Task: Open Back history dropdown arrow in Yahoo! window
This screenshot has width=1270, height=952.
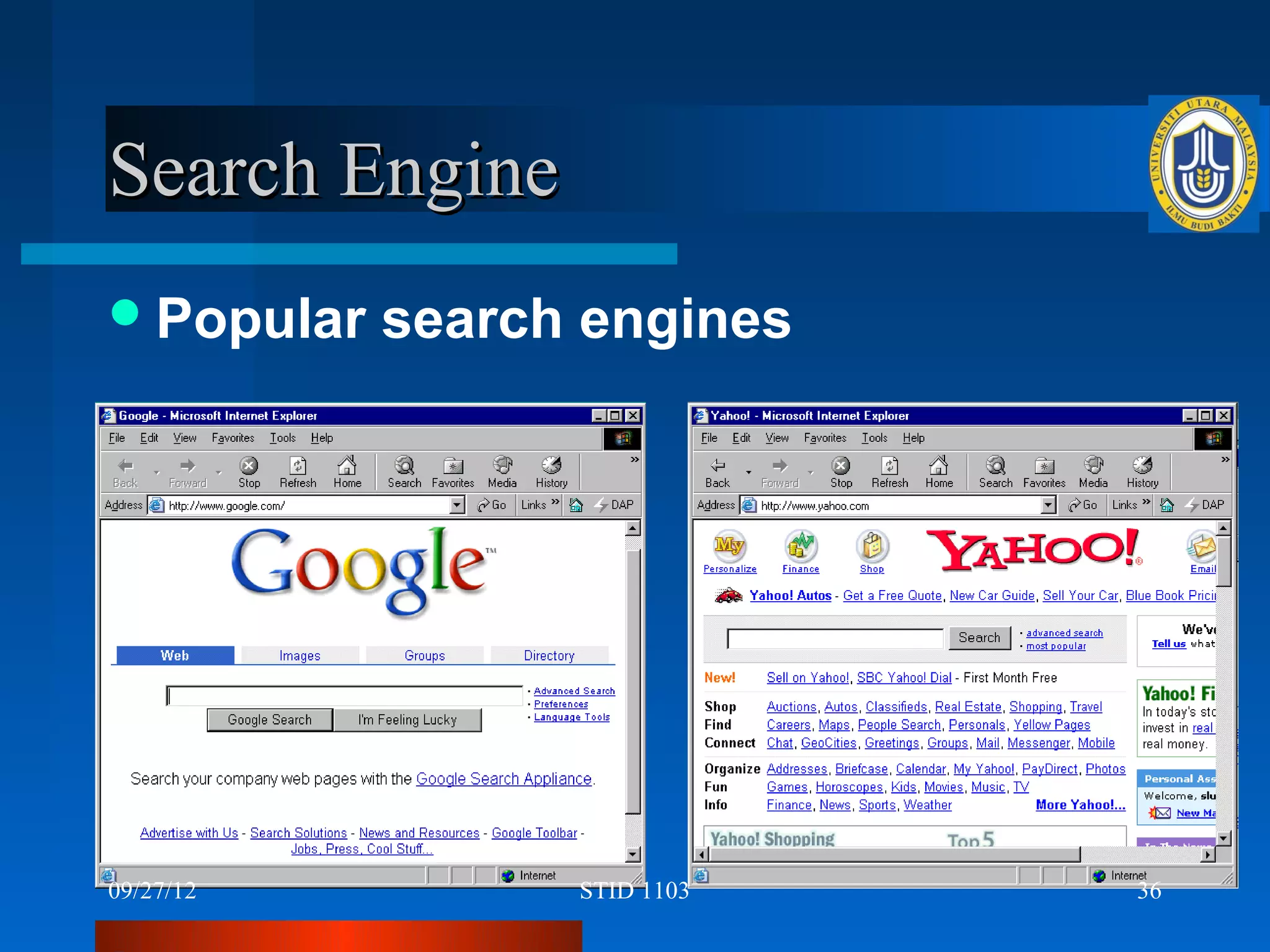Action: (748, 472)
